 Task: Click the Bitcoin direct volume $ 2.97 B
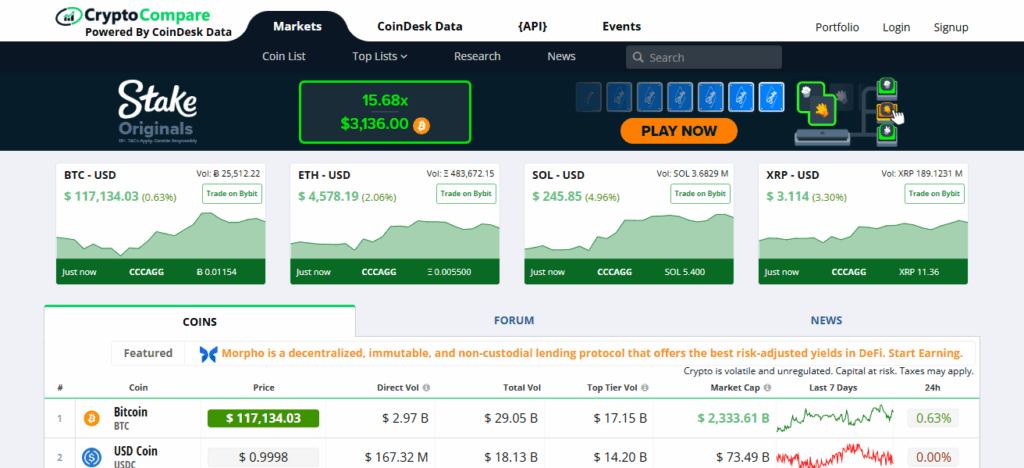pyautogui.click(x=405, y=418)
